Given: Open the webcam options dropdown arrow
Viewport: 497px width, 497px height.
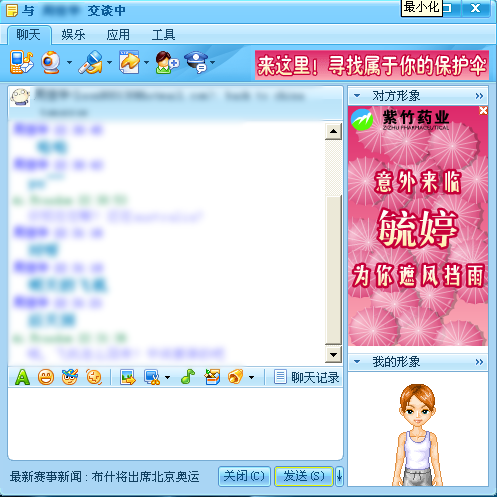Looking at the screenshot, I should click(x=69, y=62).
